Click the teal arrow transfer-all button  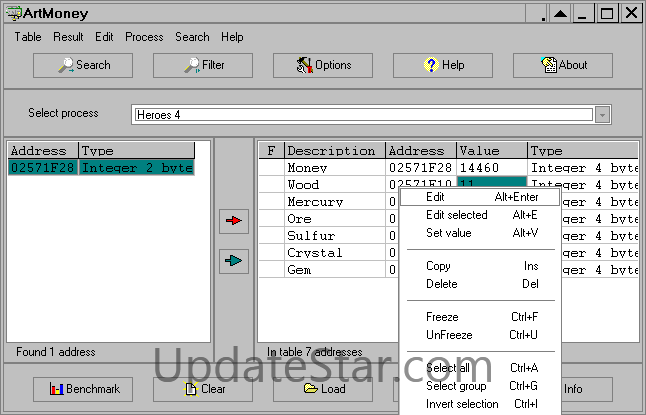click(234, 261)
